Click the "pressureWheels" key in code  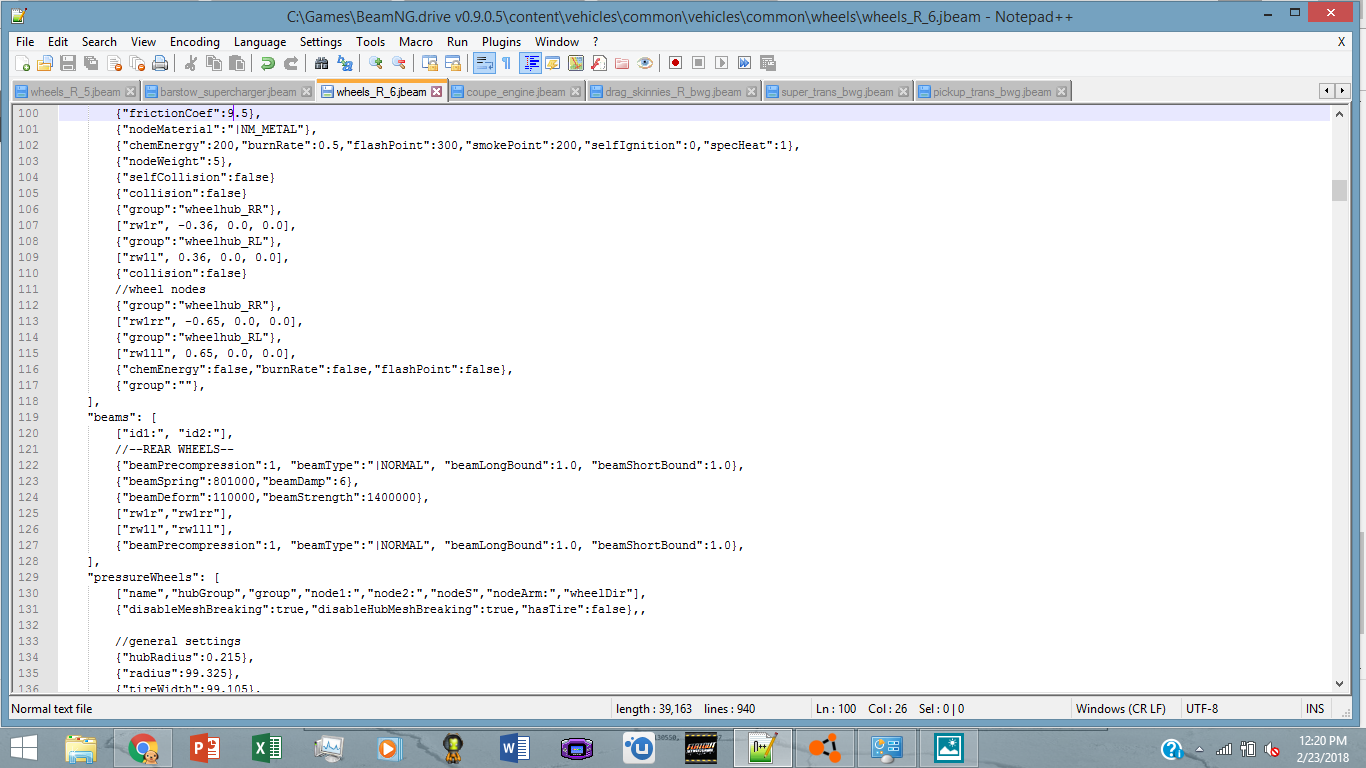[147, 577]
